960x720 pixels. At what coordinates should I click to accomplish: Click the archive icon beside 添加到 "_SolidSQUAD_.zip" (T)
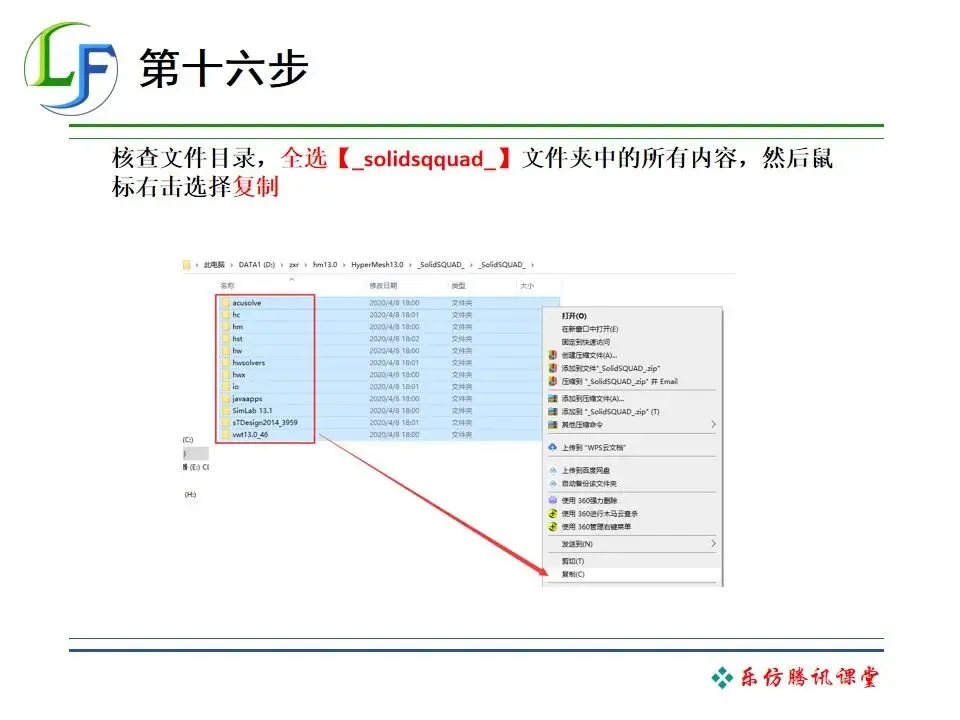552,411
